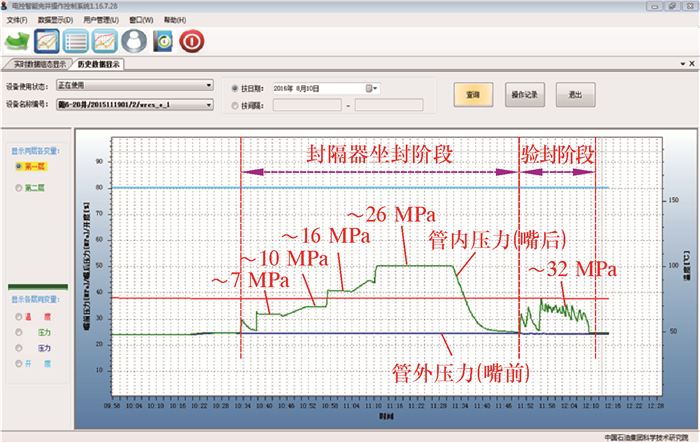Open the data list view icon

tap(76, 41)
